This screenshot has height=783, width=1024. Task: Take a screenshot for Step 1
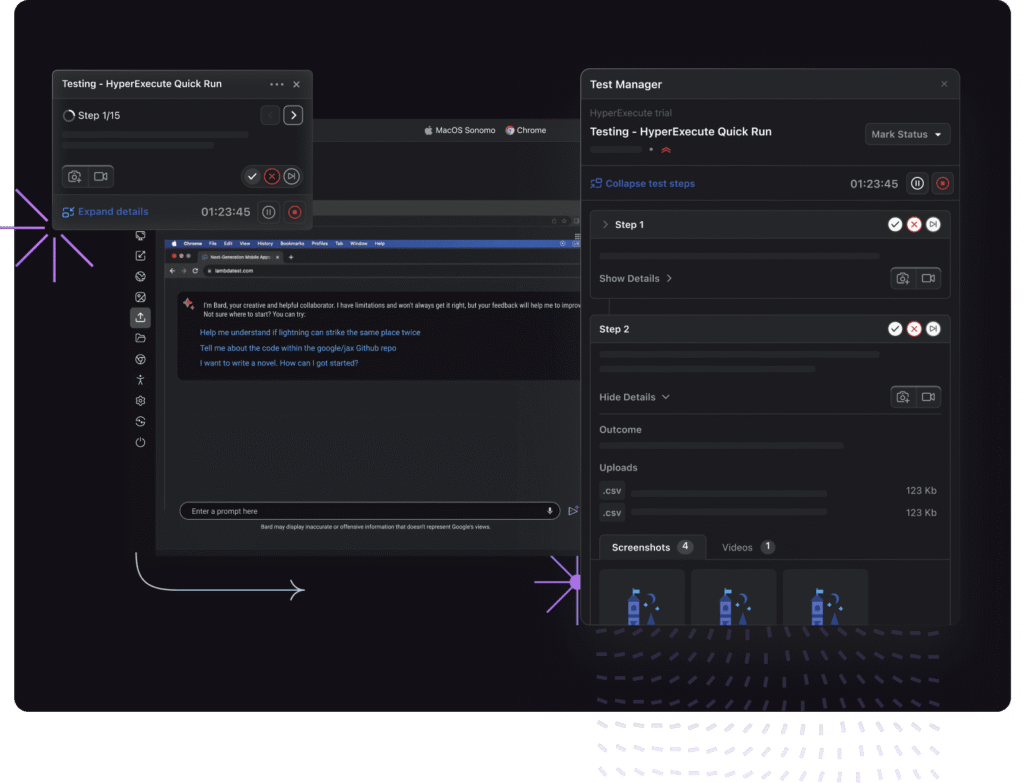coord(903,279)
